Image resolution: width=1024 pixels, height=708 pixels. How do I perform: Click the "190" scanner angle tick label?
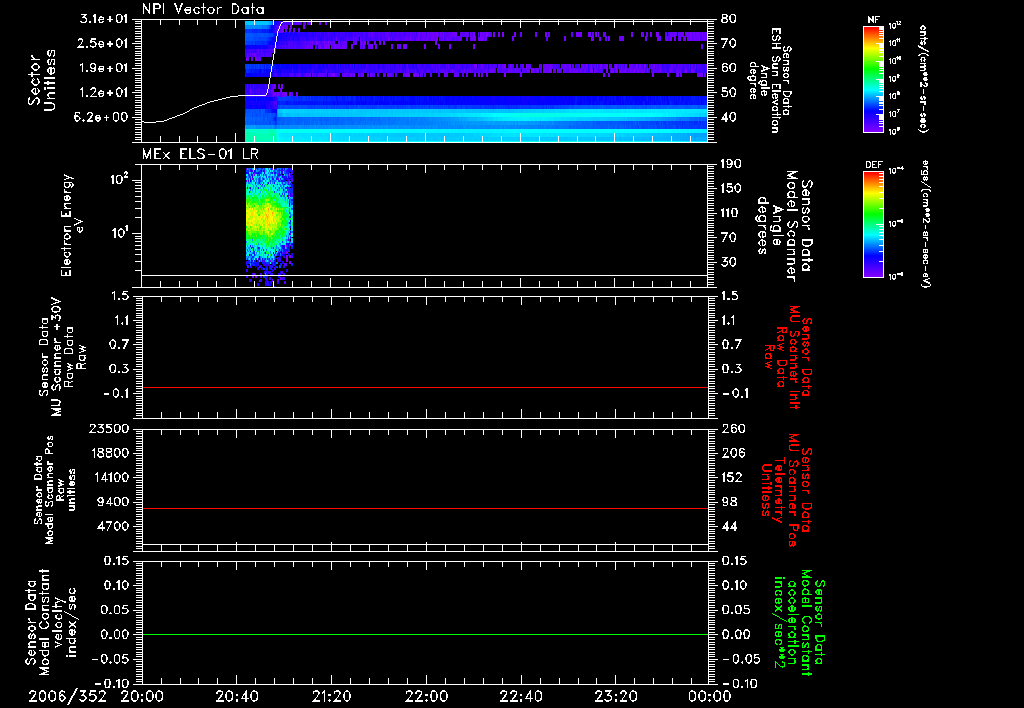[x=732, y=164]
